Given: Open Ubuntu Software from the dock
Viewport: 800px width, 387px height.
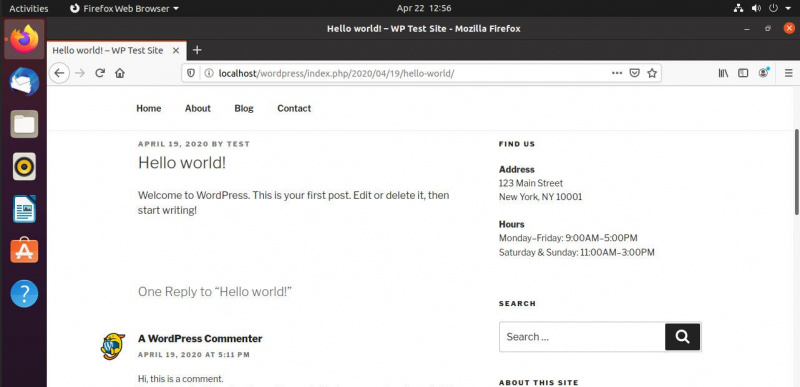Looking at the screenshot, I should pyautogui.click(x=24, y=251).
